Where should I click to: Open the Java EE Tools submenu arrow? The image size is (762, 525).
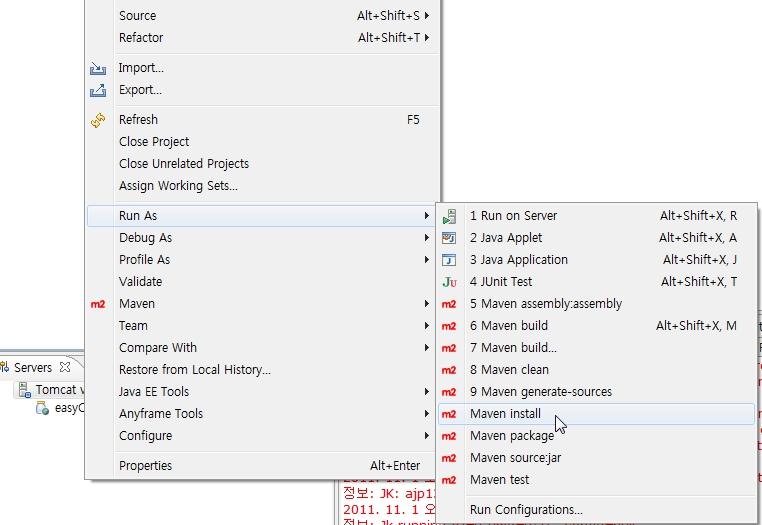tap(427, 392)
